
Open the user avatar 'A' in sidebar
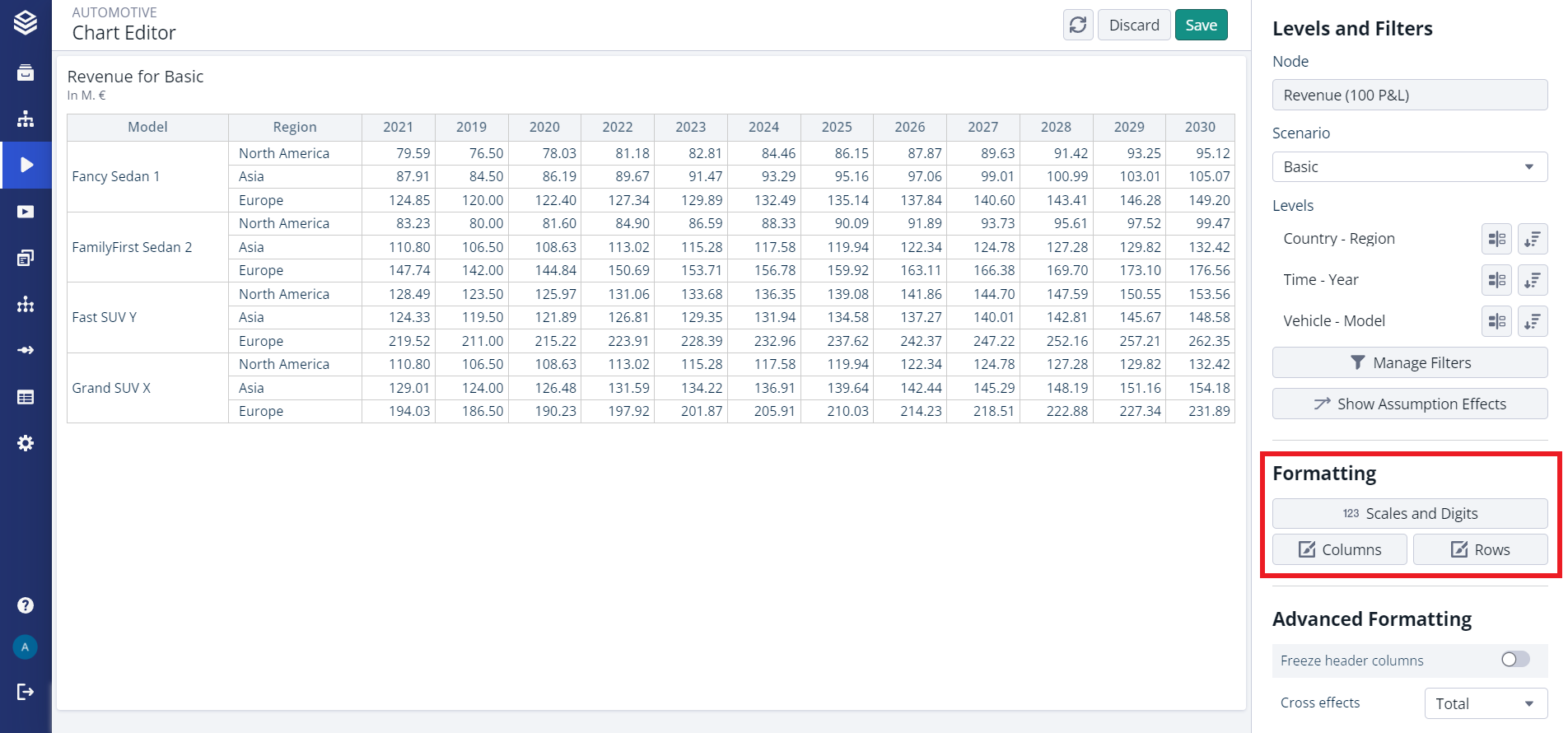point(26,647)
